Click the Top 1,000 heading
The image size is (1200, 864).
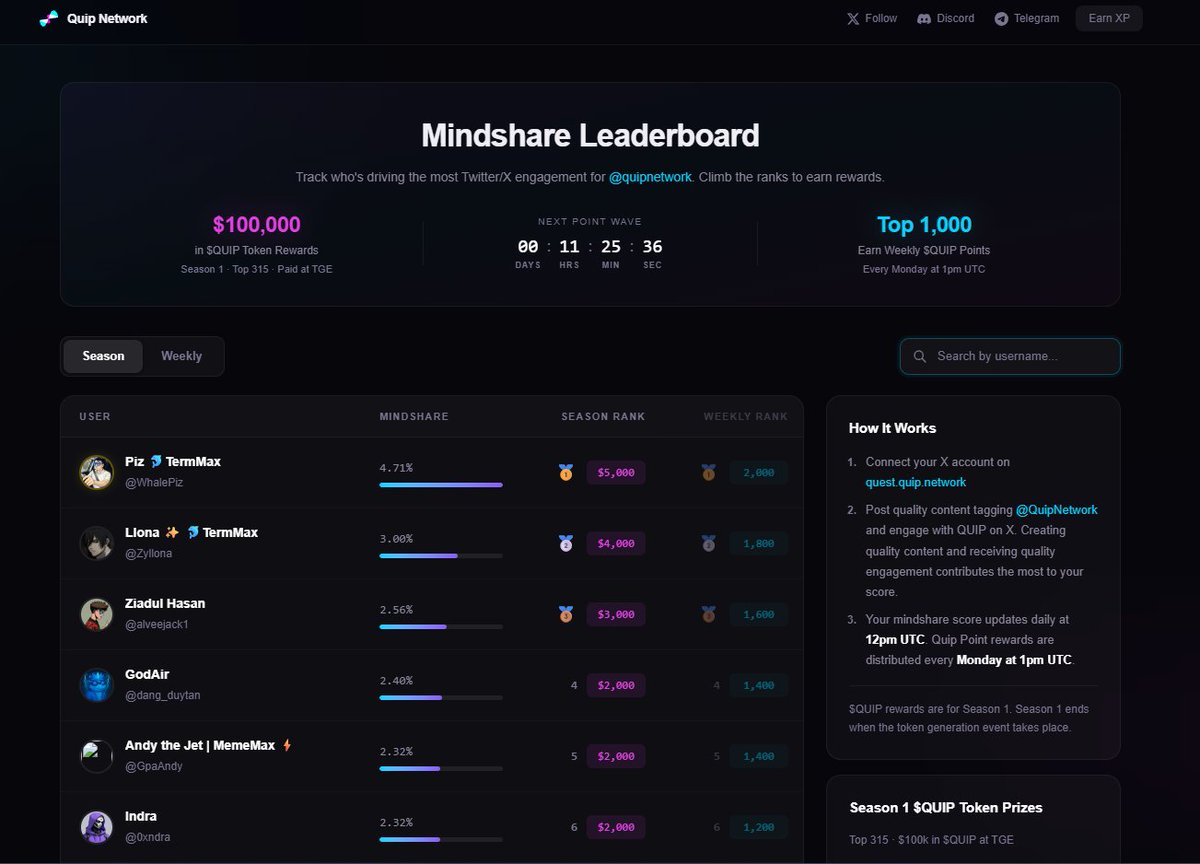point(924,225)
